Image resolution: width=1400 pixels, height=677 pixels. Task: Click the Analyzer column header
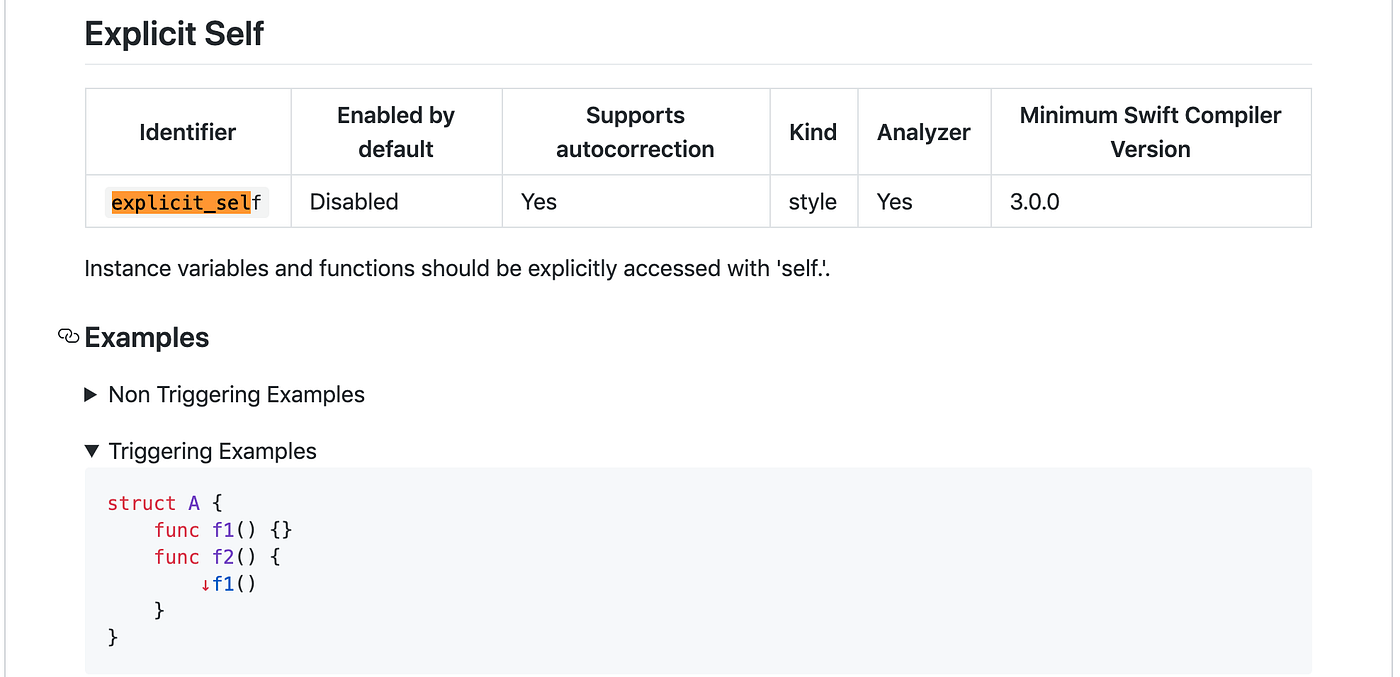[924, 132]
